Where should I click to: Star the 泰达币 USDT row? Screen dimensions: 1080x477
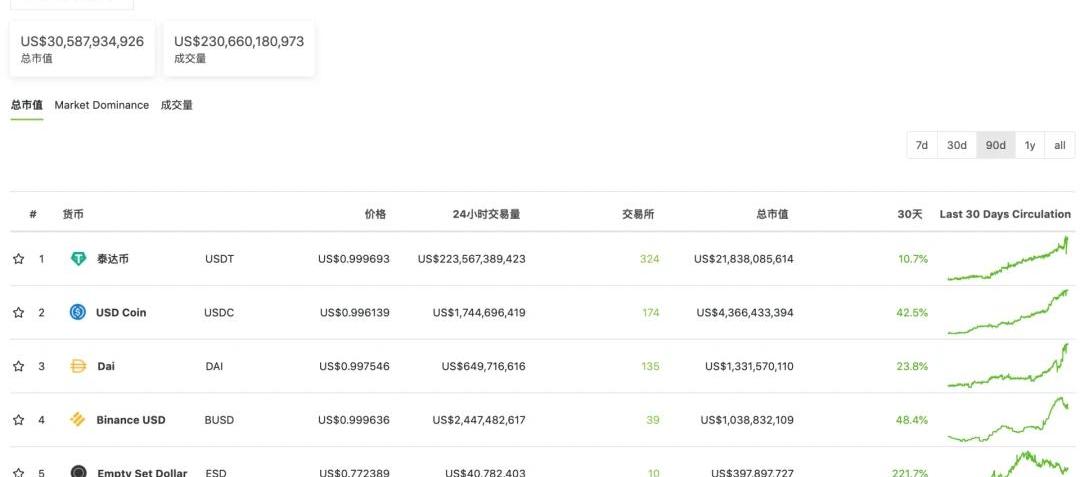click(19, 259)
